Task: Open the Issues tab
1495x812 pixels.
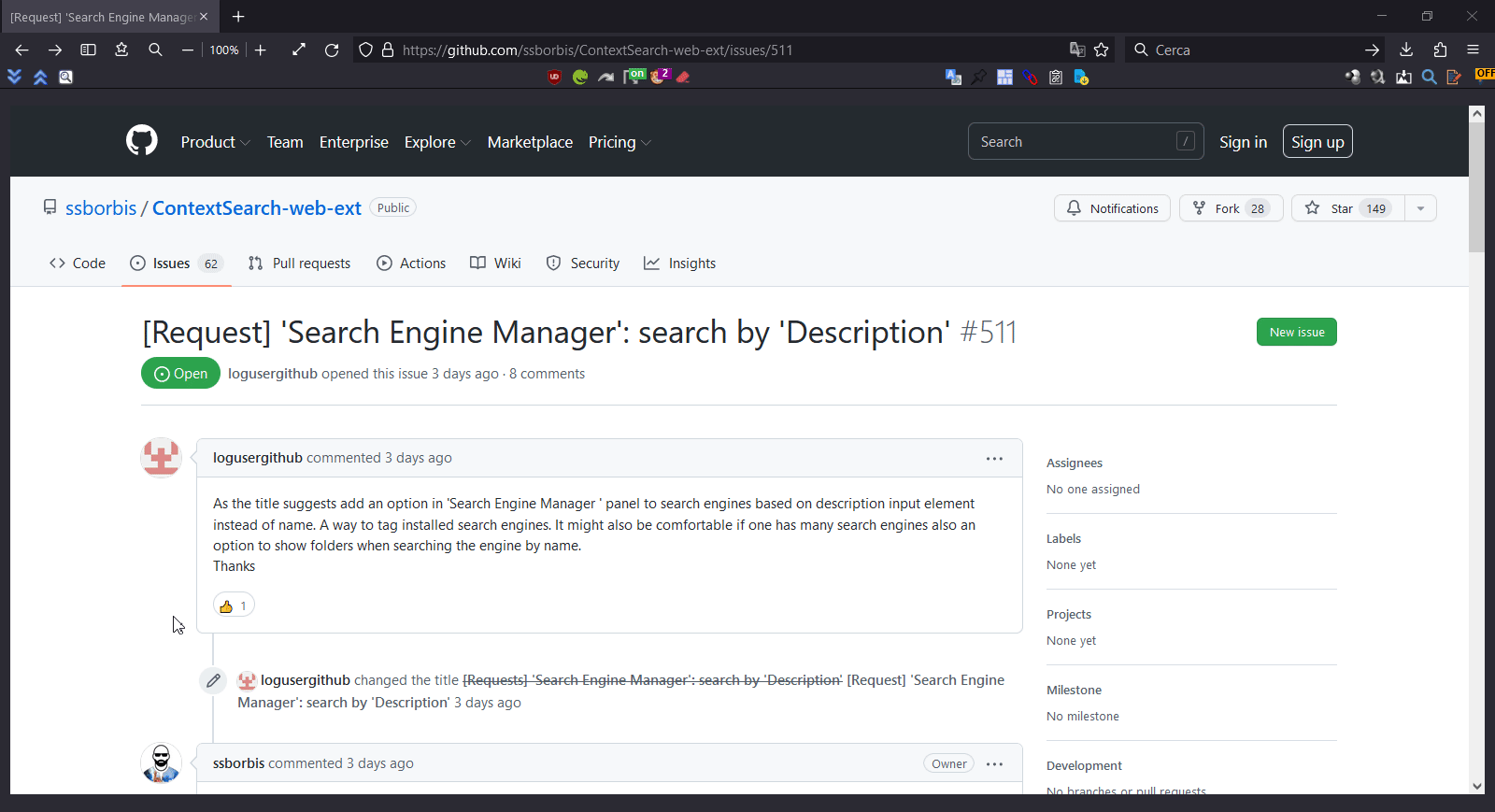Action: 176,264
